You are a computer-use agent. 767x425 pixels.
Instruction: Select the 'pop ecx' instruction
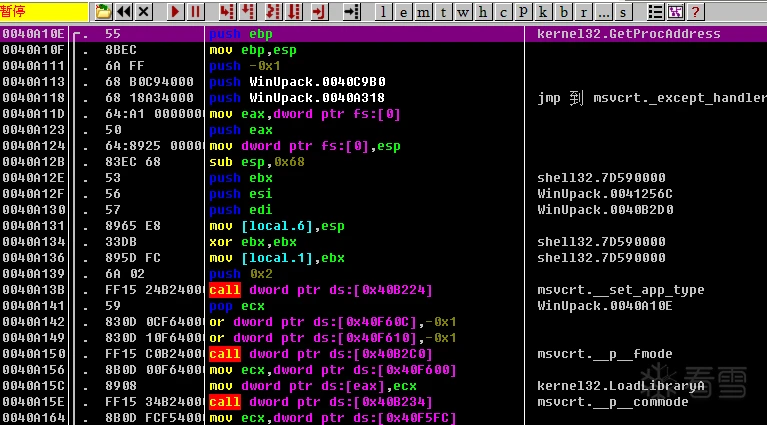(237, 306)
